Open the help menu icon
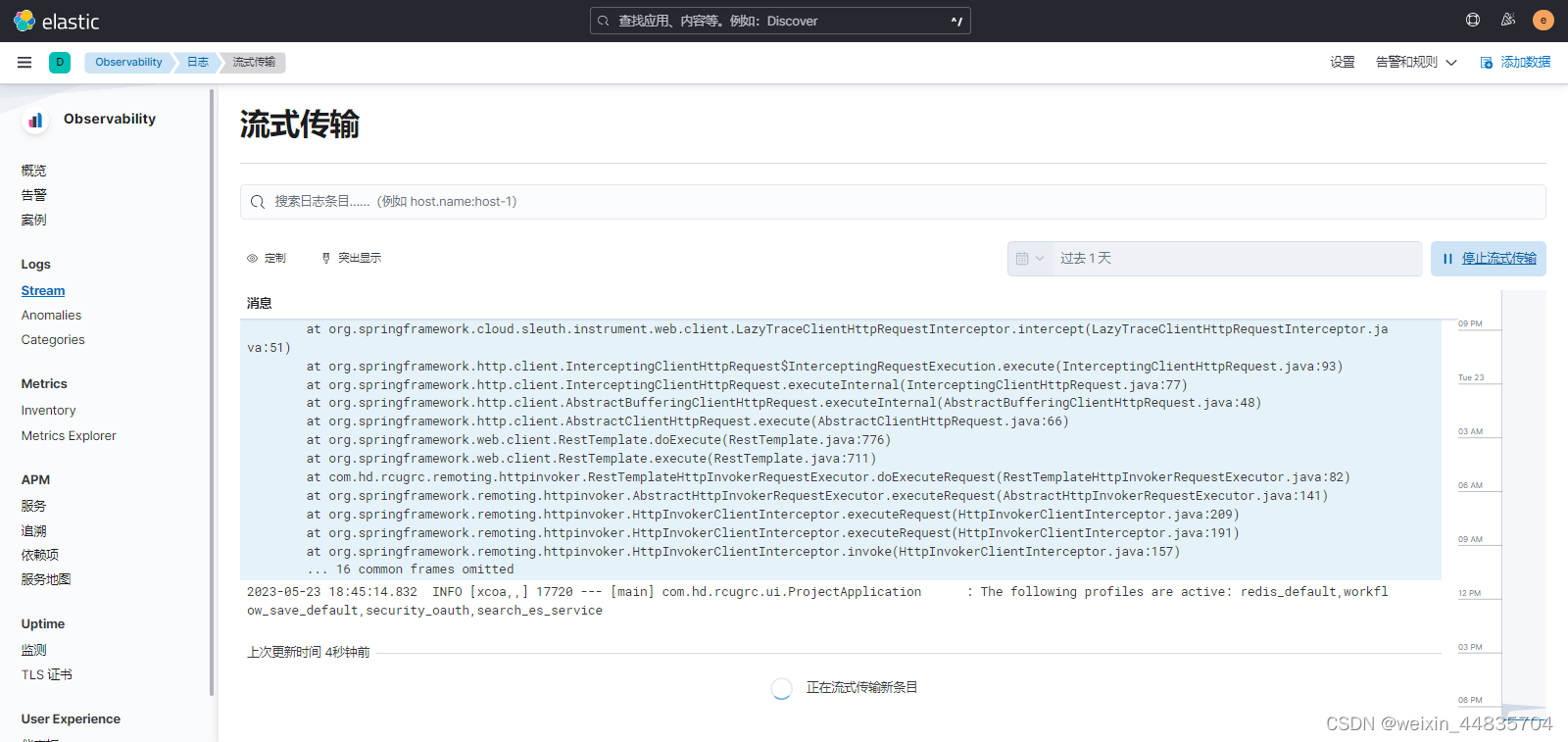The height and width of the screenshot is (742, 1568). click(1473, 20)
